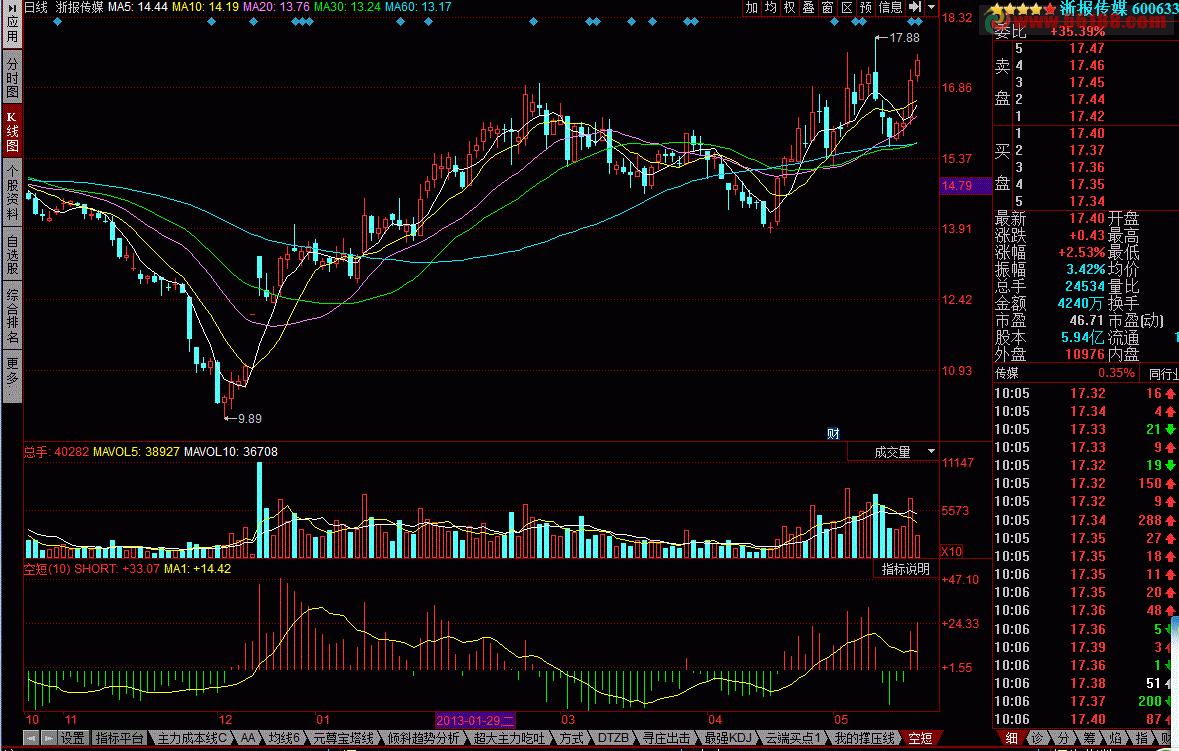The width and height of the screenshot is (1179, 751).
Task: Open the 更多 sidebar tab
Action: coord(12,377)
